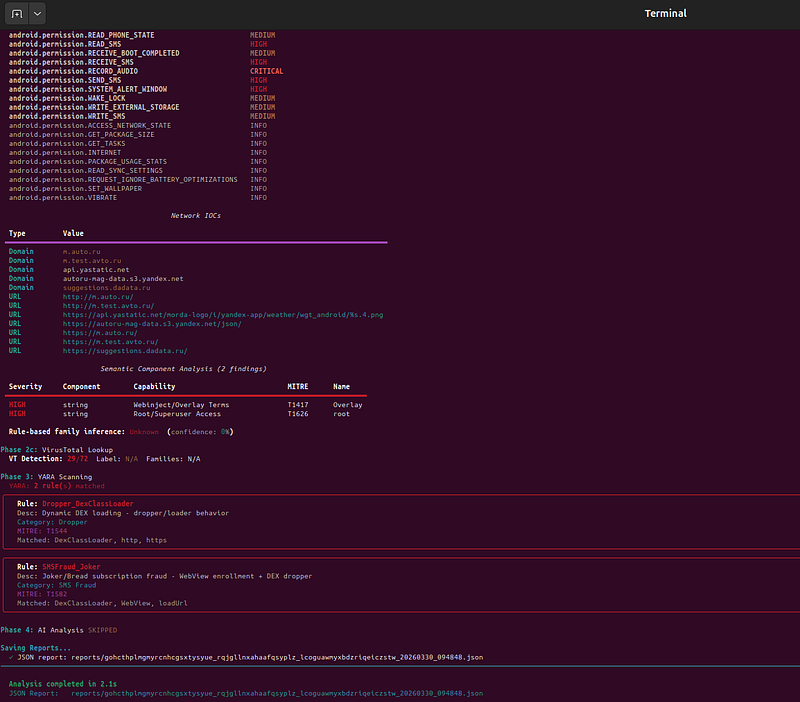
Task: Select the MITRE: T1544 line
Action: click(x=42, y=531)
